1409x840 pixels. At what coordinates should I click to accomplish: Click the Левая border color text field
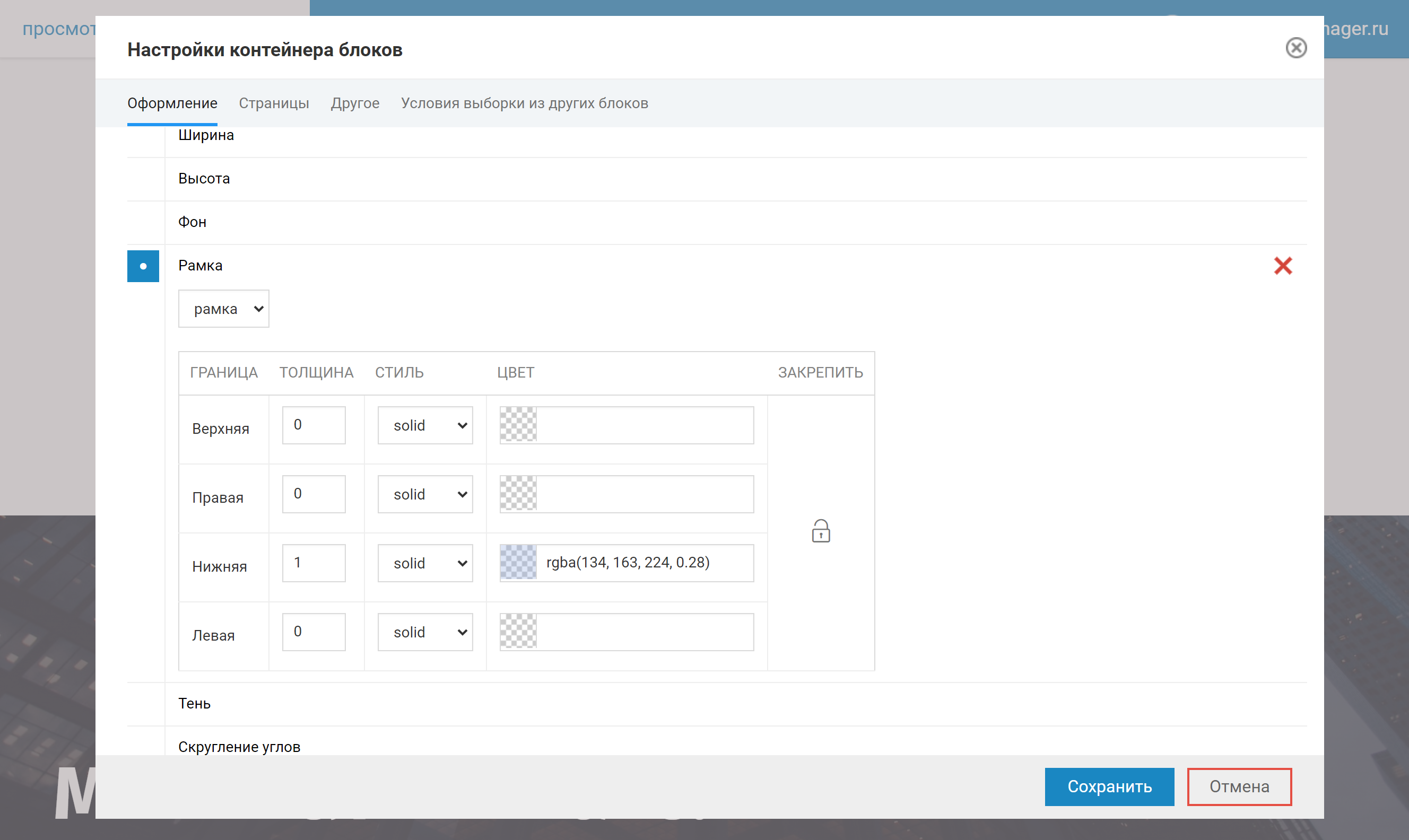644,632
